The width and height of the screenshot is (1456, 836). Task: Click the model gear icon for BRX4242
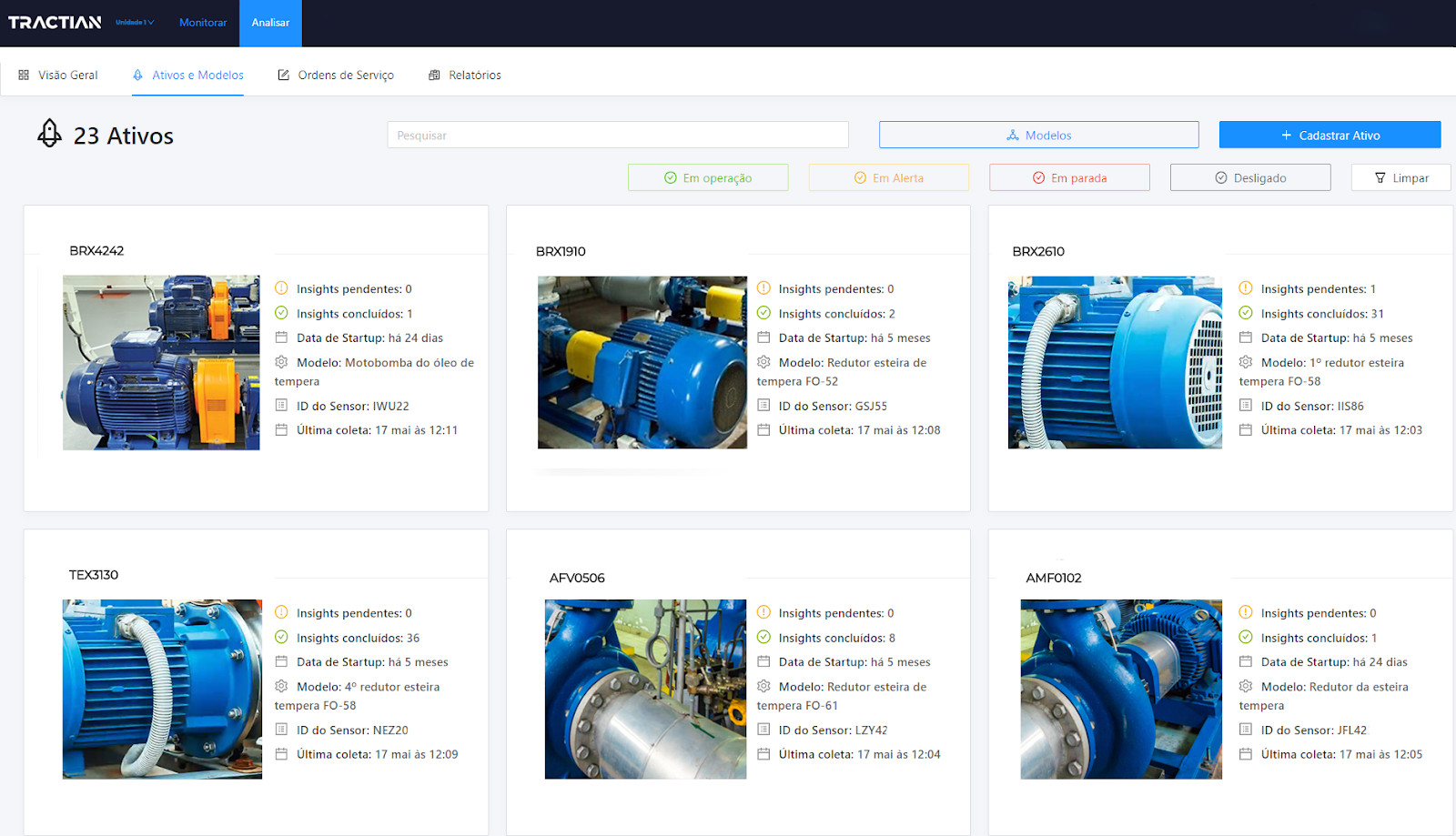point(281,362)
